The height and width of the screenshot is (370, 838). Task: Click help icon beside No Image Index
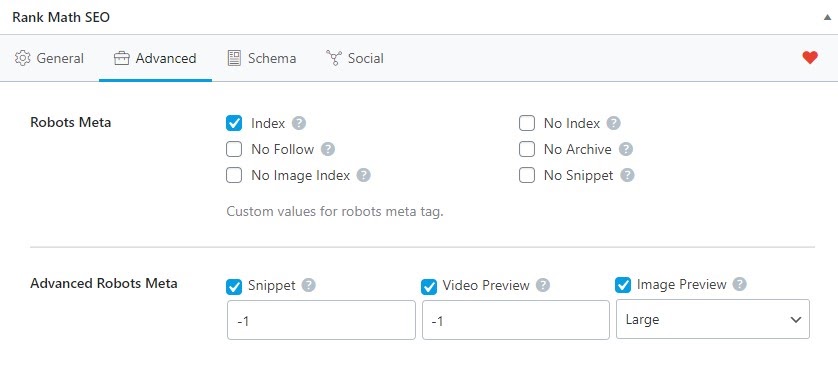tap(363, 175)
